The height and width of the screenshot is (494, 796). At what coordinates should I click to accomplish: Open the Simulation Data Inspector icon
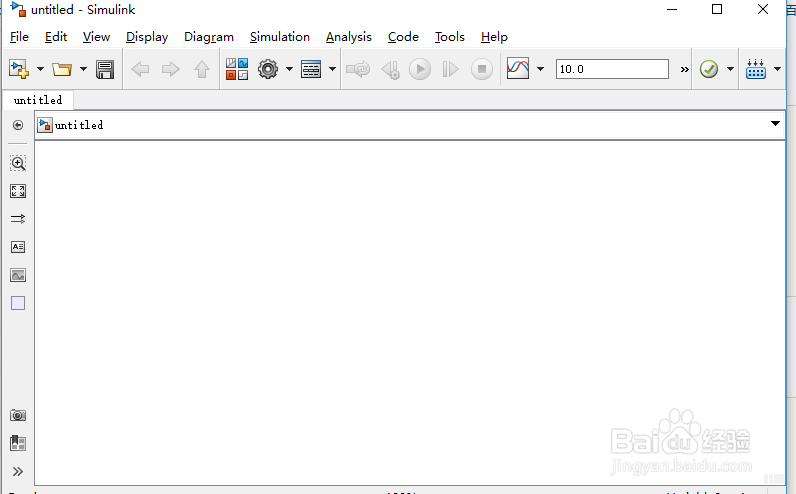(518, 69)
